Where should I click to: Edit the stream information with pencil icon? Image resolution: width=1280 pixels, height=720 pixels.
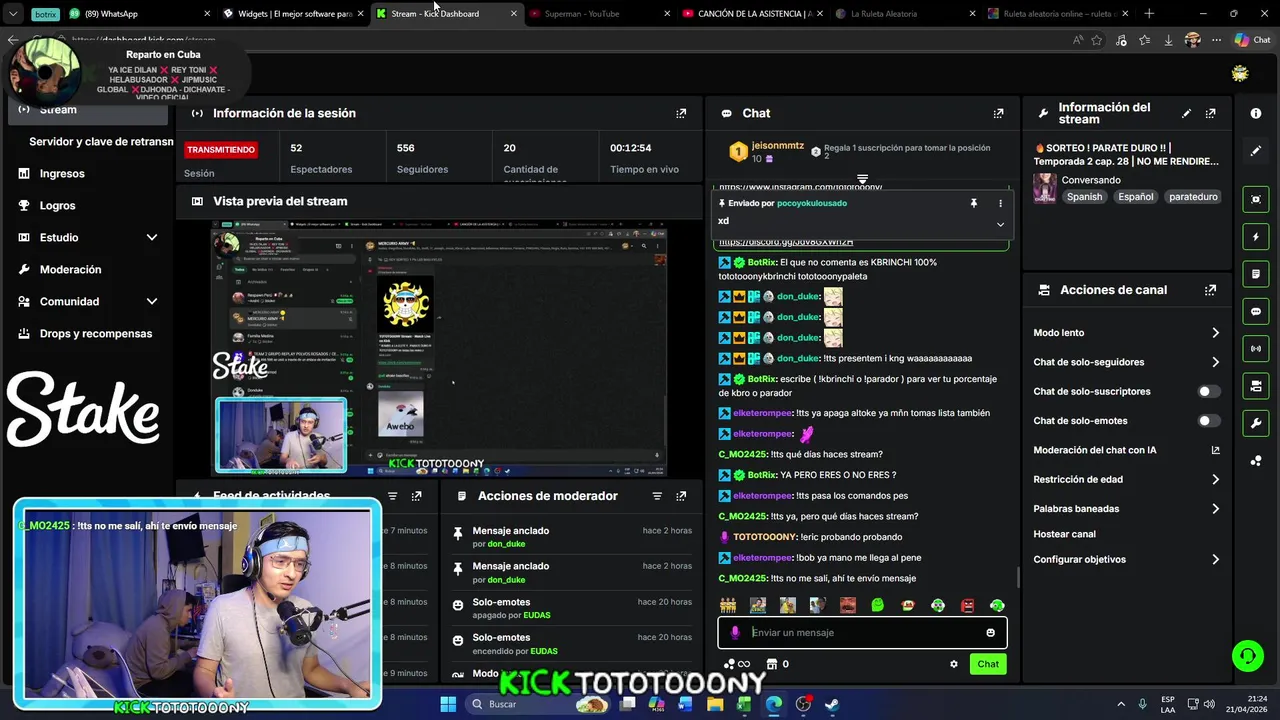(x=1186, y=113)
